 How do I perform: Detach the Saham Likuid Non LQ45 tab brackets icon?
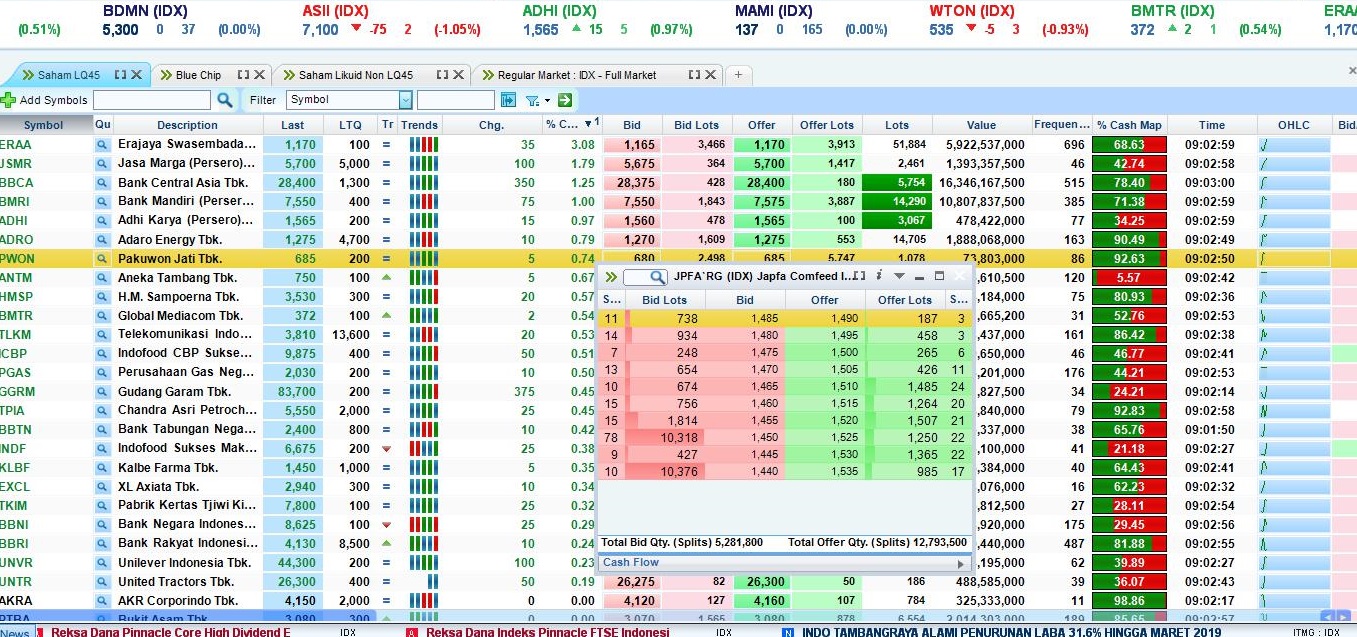click(x=443, y=75)
